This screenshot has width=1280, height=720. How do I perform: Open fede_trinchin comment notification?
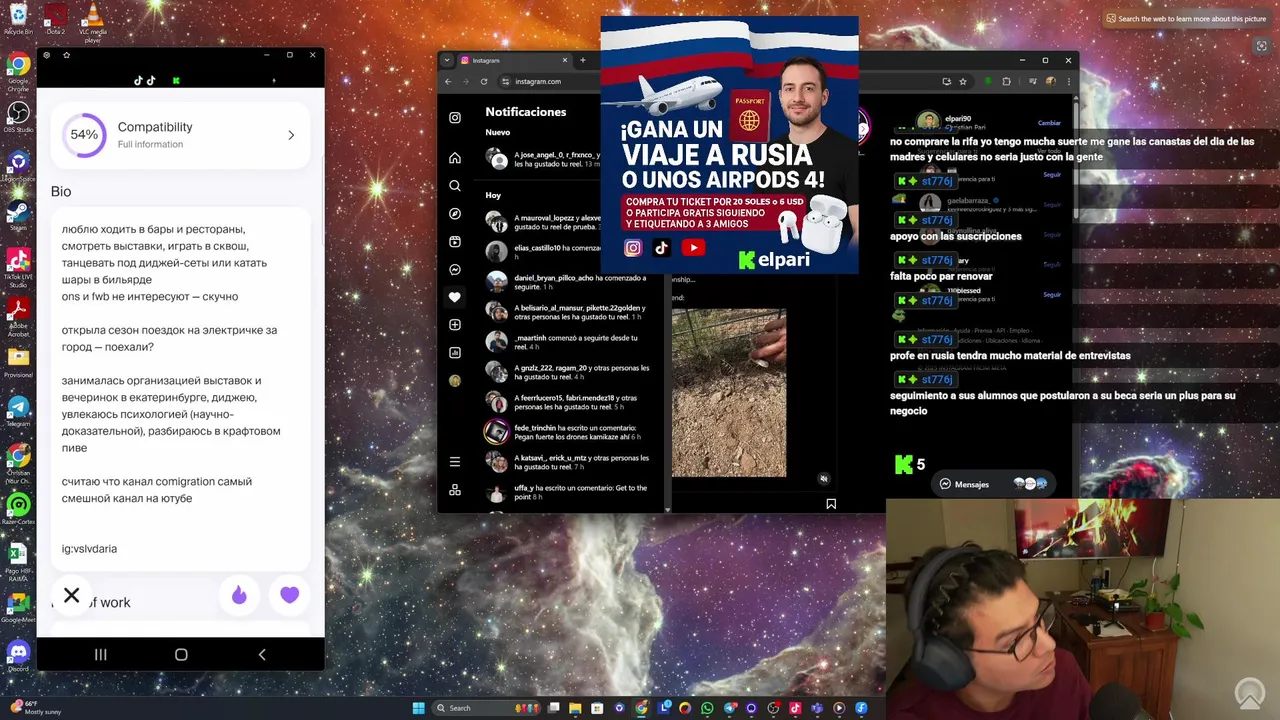(x=568, y=432)
